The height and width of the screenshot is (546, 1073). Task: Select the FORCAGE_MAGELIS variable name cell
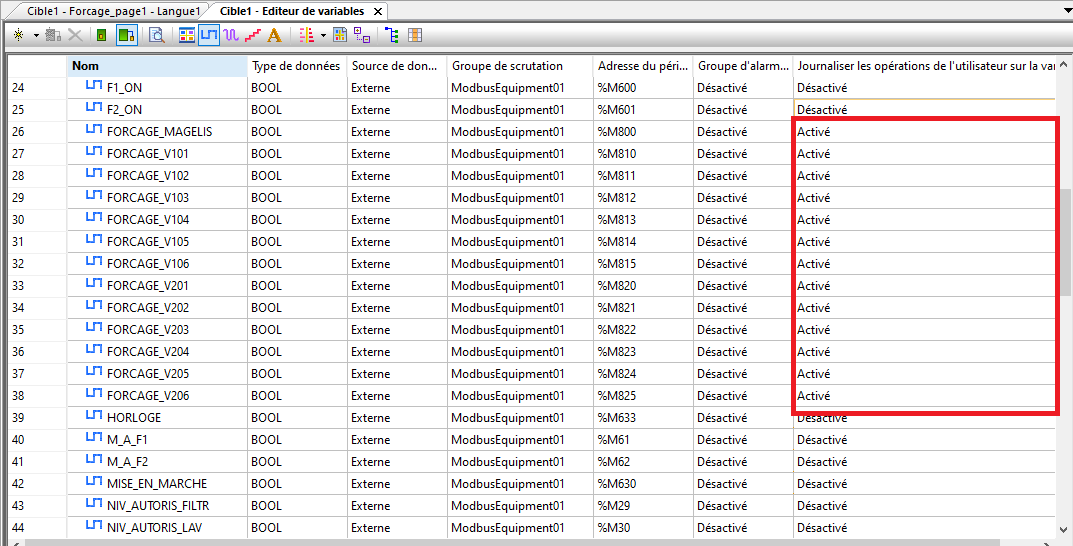(x=159, y=132)
